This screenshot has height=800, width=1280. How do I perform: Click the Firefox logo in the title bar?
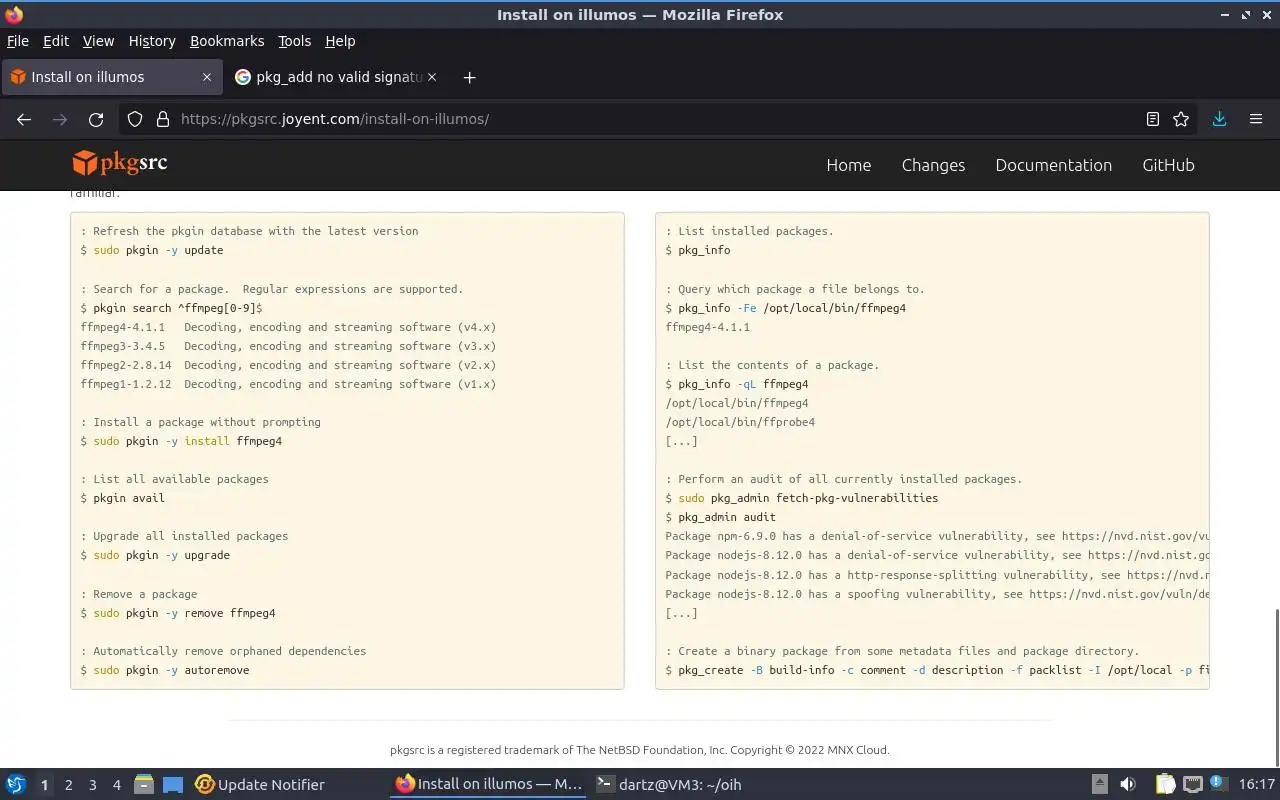pyautogui.click(x=14, y=14)
